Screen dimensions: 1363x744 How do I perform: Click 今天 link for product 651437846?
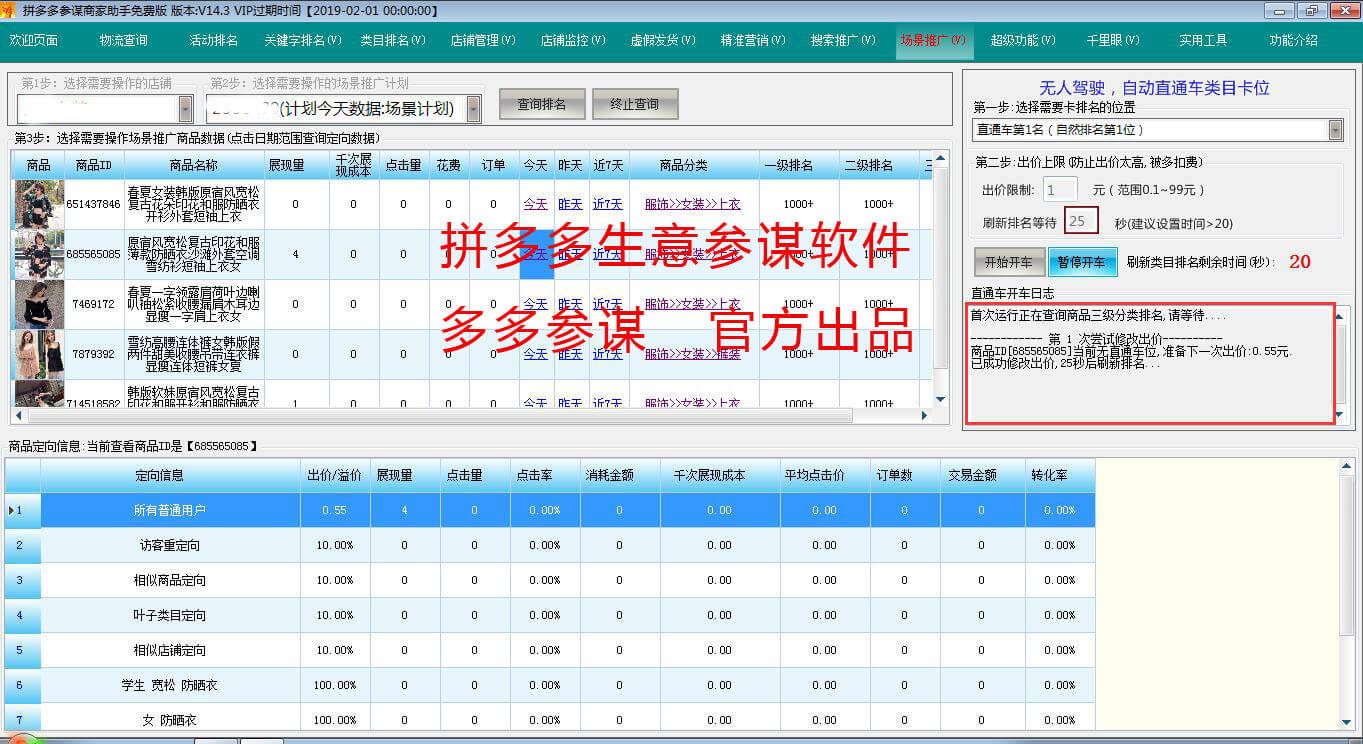tap(536, 204)
